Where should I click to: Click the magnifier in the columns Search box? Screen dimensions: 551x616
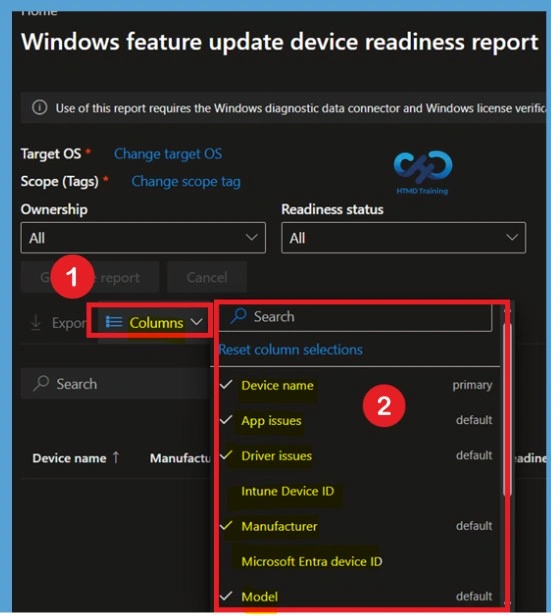(x=238, y=316)
